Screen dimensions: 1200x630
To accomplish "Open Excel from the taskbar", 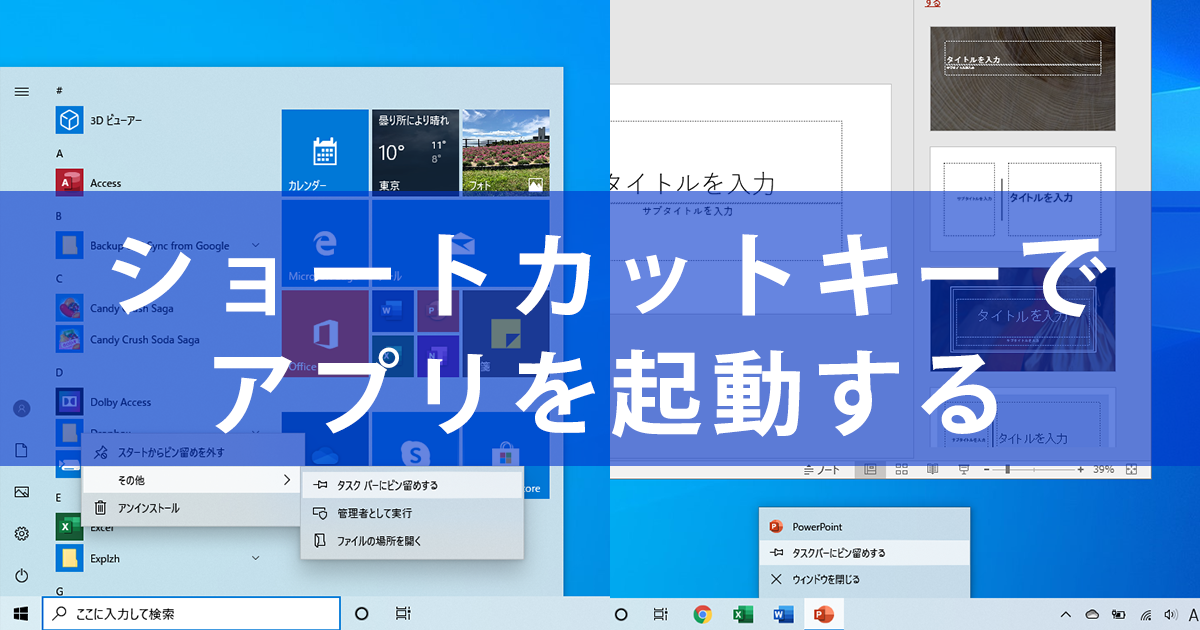I will pyautogui.click(x=743, y=614).
